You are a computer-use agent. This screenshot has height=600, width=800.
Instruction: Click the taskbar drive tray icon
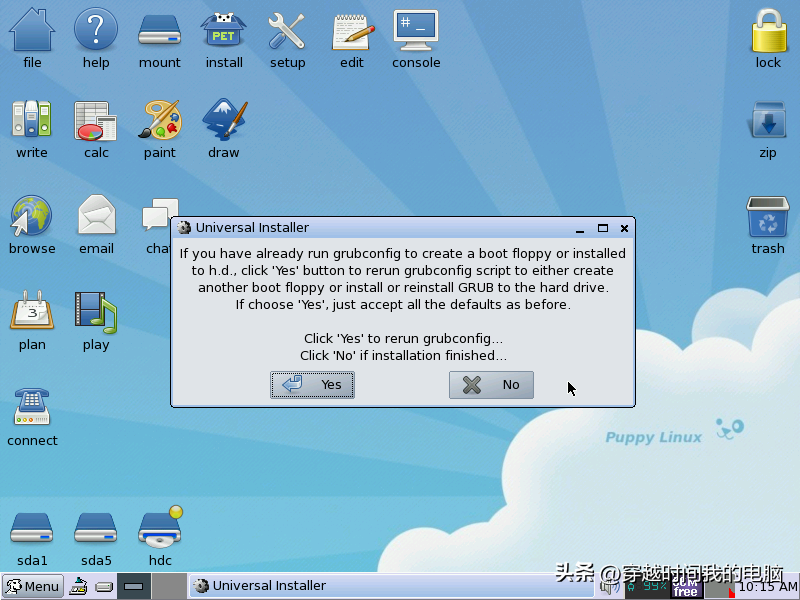coord(104,587)
